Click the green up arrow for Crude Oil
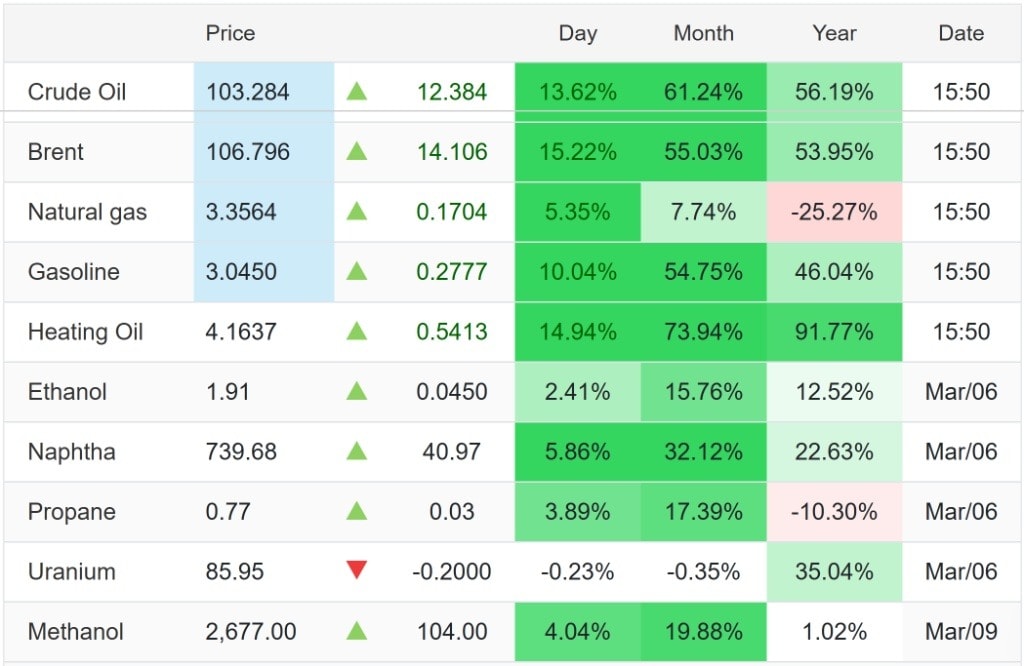 357,92
